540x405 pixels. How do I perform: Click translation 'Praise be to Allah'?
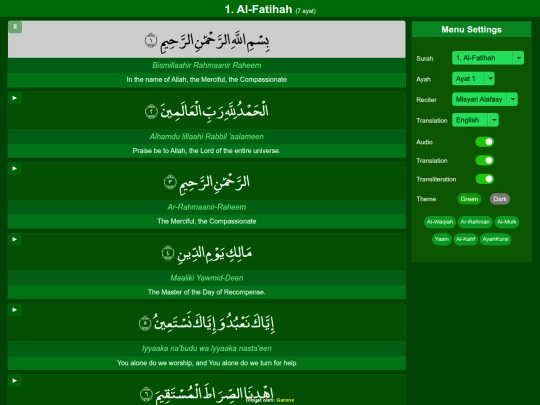coord(207,151)
